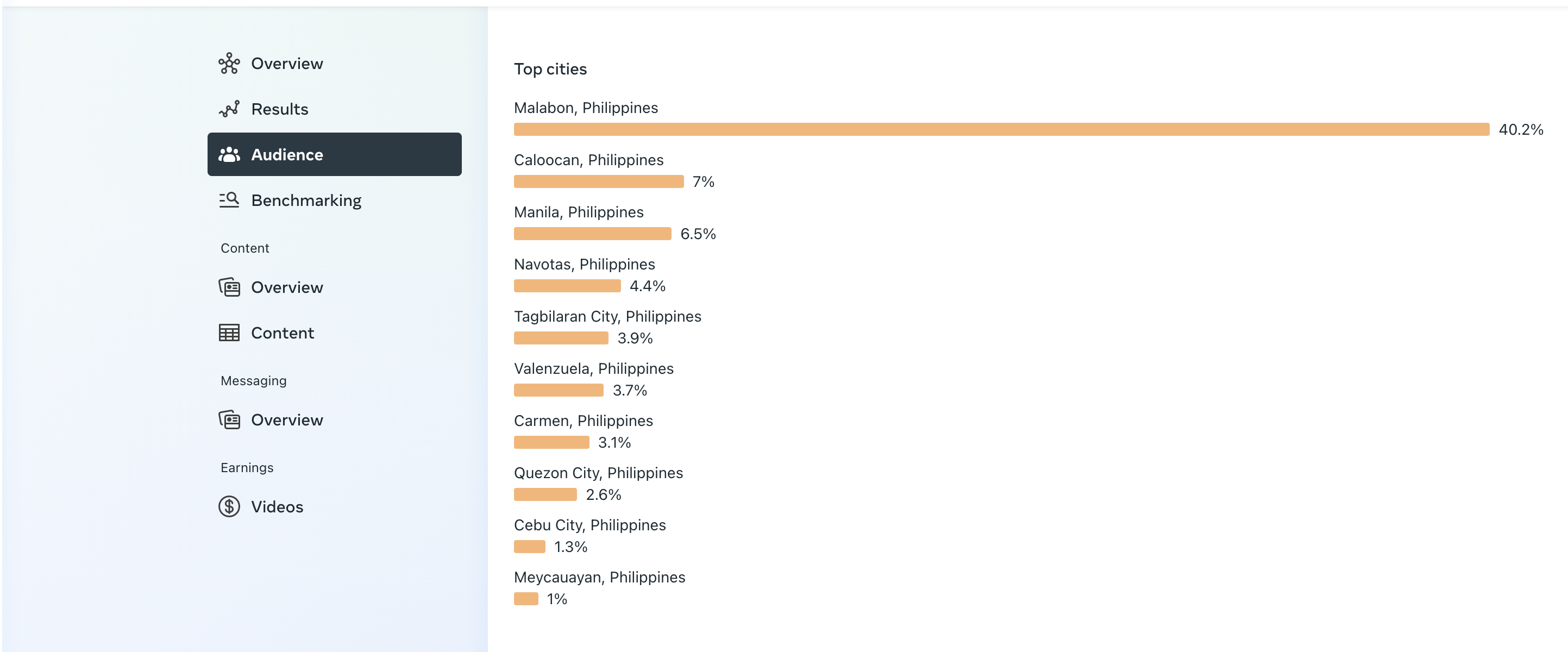Click the Quezon City, Philippines label
This screenshot has width=1568, height=652.
pos(598,473)
